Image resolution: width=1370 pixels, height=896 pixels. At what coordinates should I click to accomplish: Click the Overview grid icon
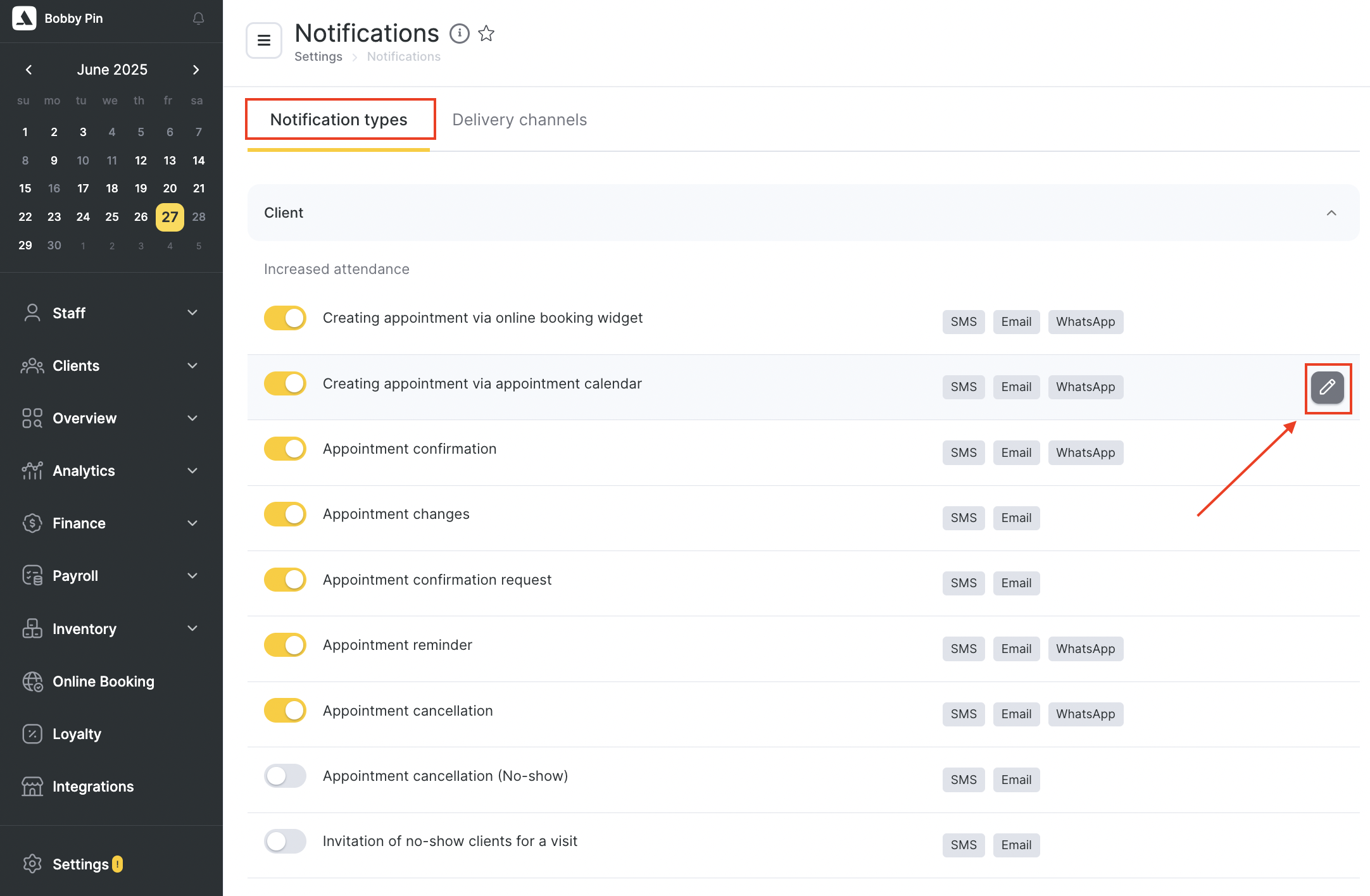(32, 418)
